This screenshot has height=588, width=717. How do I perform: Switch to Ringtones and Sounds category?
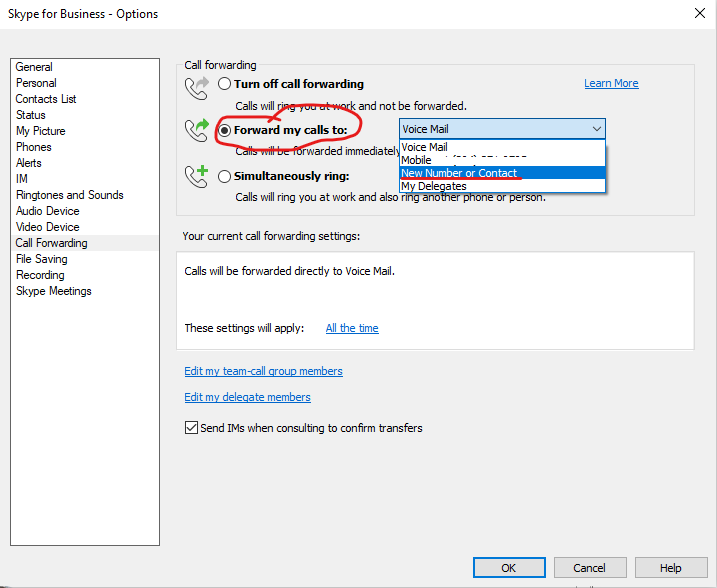(x=69, y=195)
